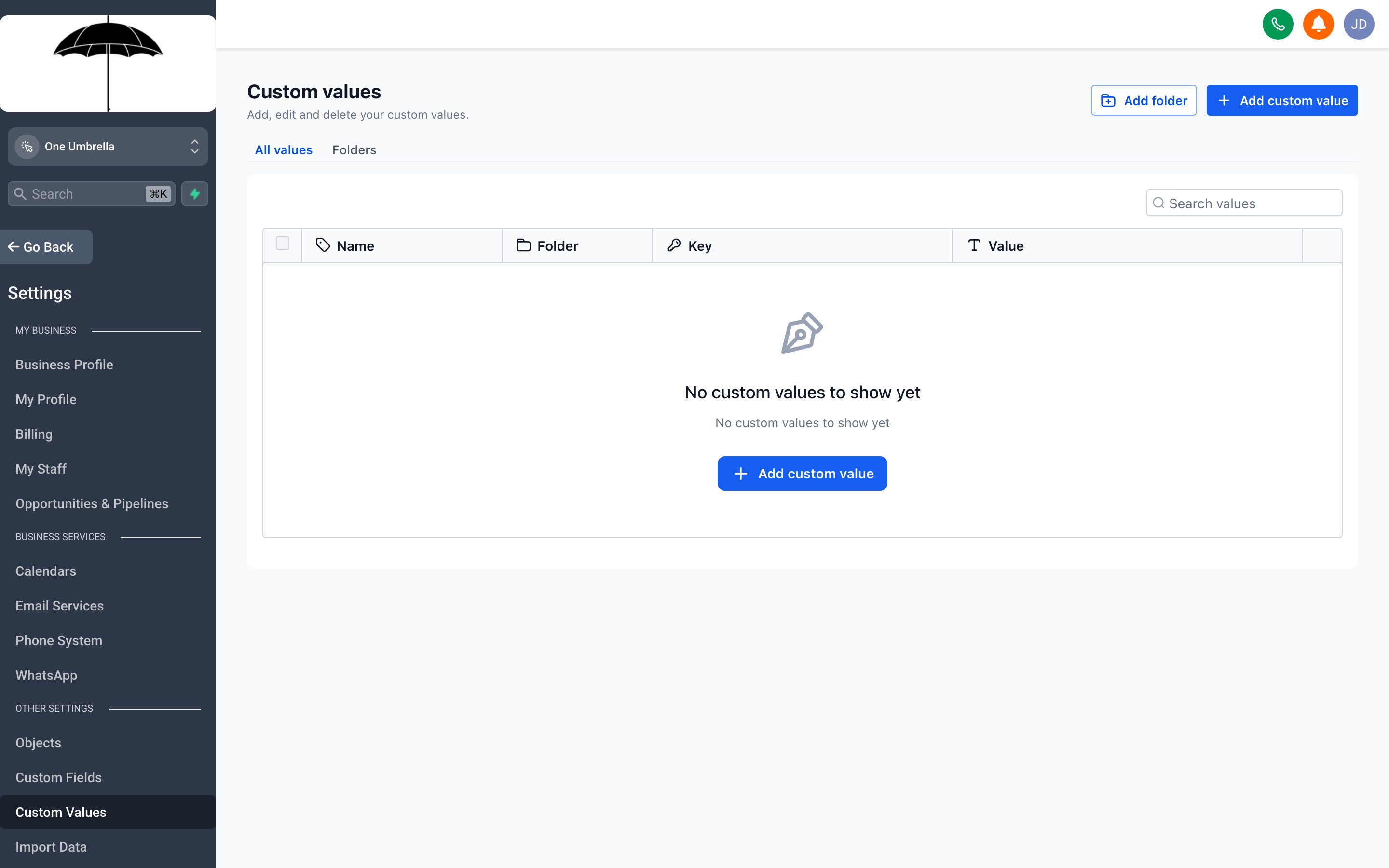Toggle the select-all checkbox in table header
1389x868 pixels.
[x=283, y=244]
